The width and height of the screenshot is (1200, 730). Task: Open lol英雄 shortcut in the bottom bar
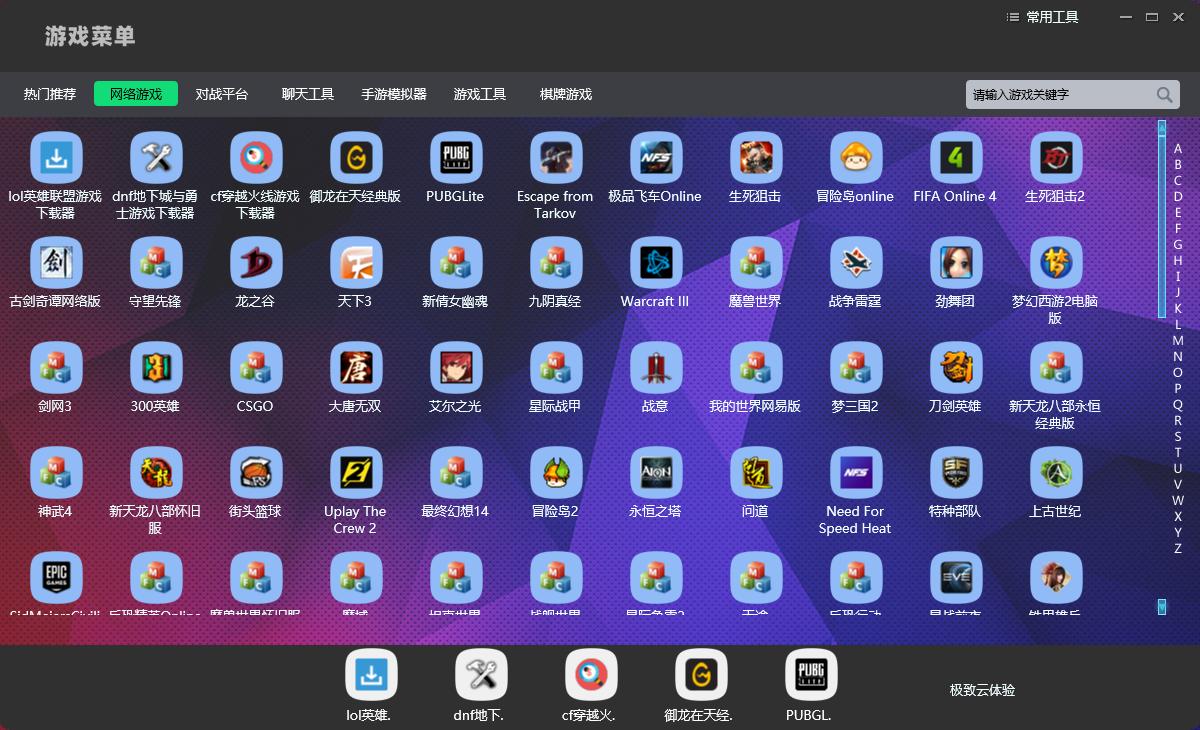(371, 675)
